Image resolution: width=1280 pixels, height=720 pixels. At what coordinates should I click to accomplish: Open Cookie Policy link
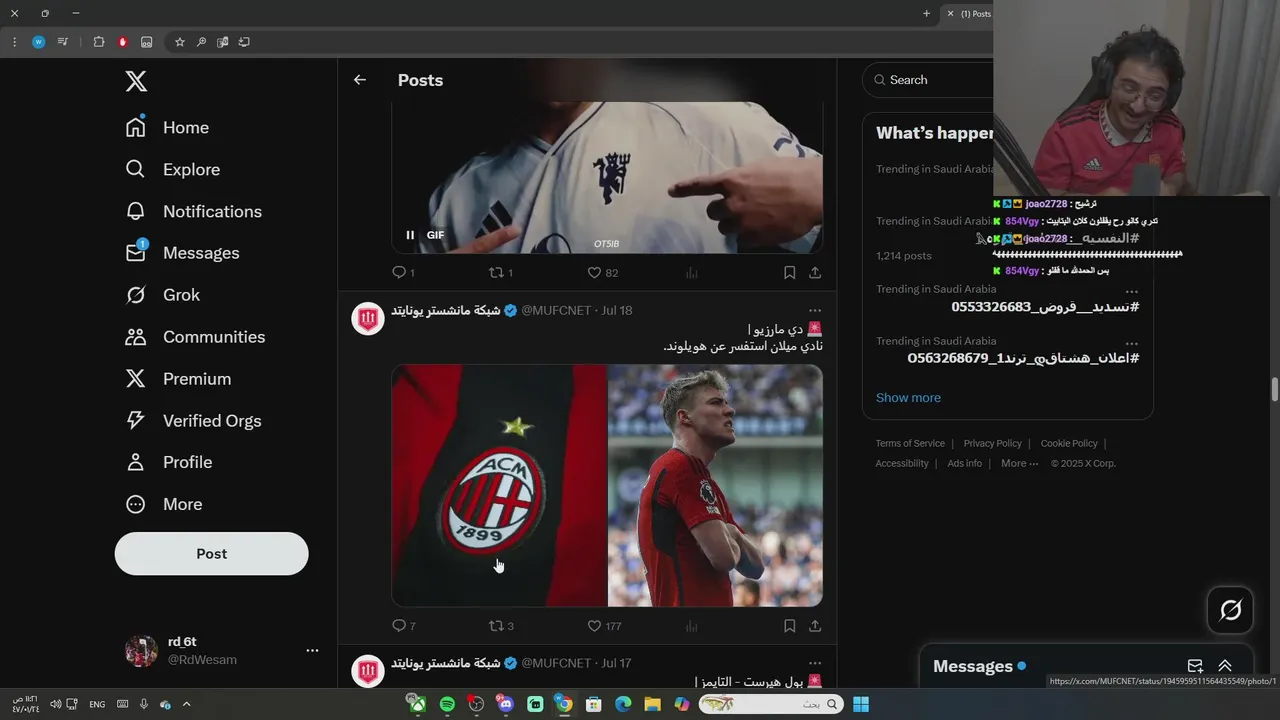tap(1069, 443)
